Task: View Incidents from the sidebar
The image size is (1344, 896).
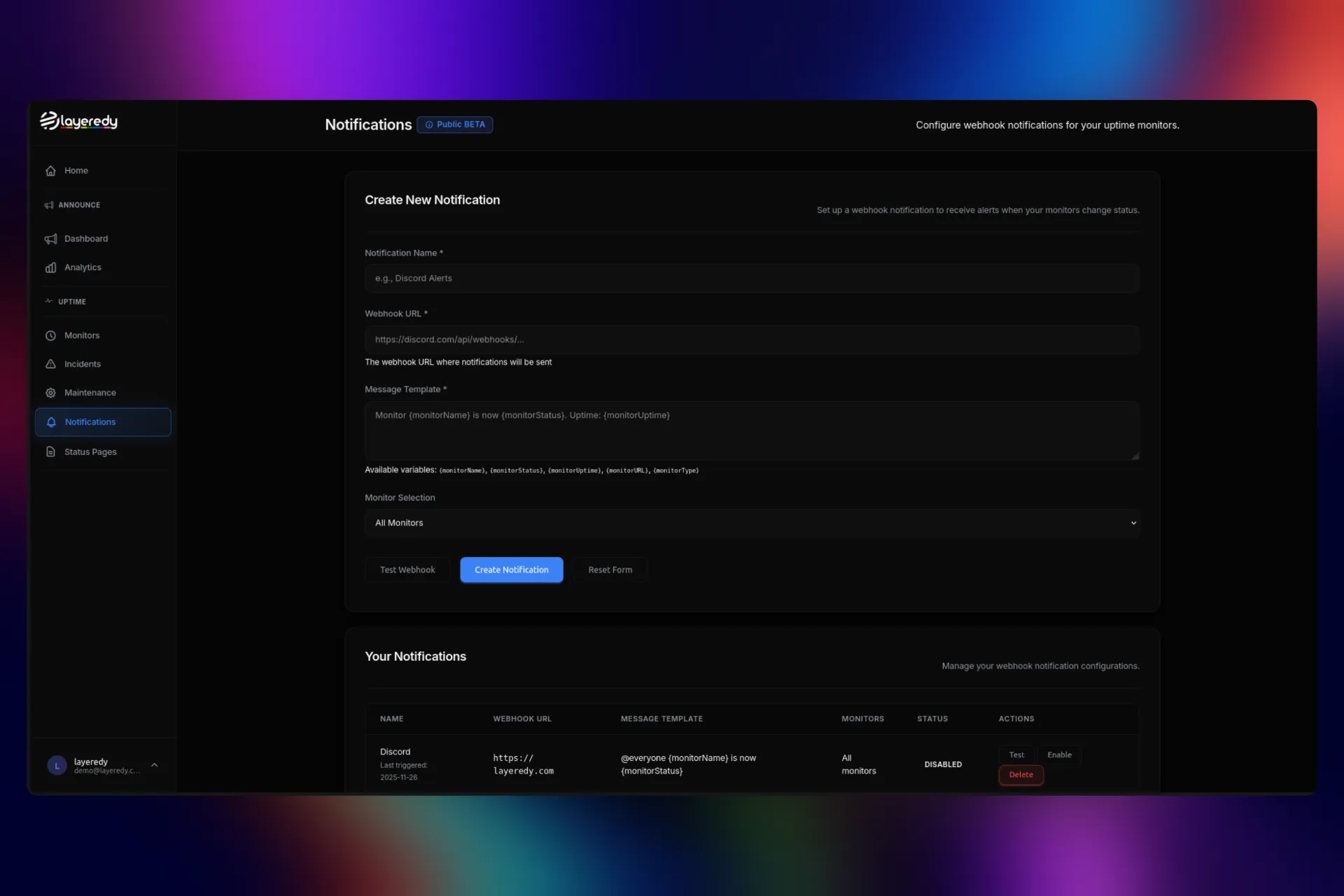Action: (x=81, y=364)
